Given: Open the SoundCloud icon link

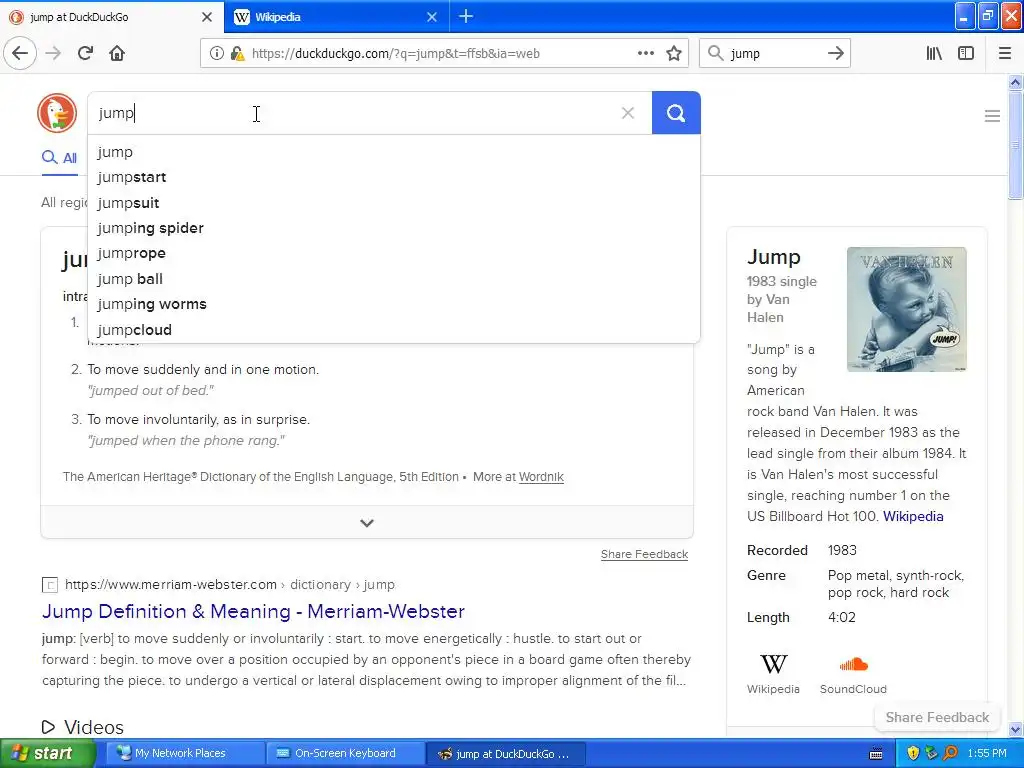Looking at the screenshot, I should click(853, 664).
